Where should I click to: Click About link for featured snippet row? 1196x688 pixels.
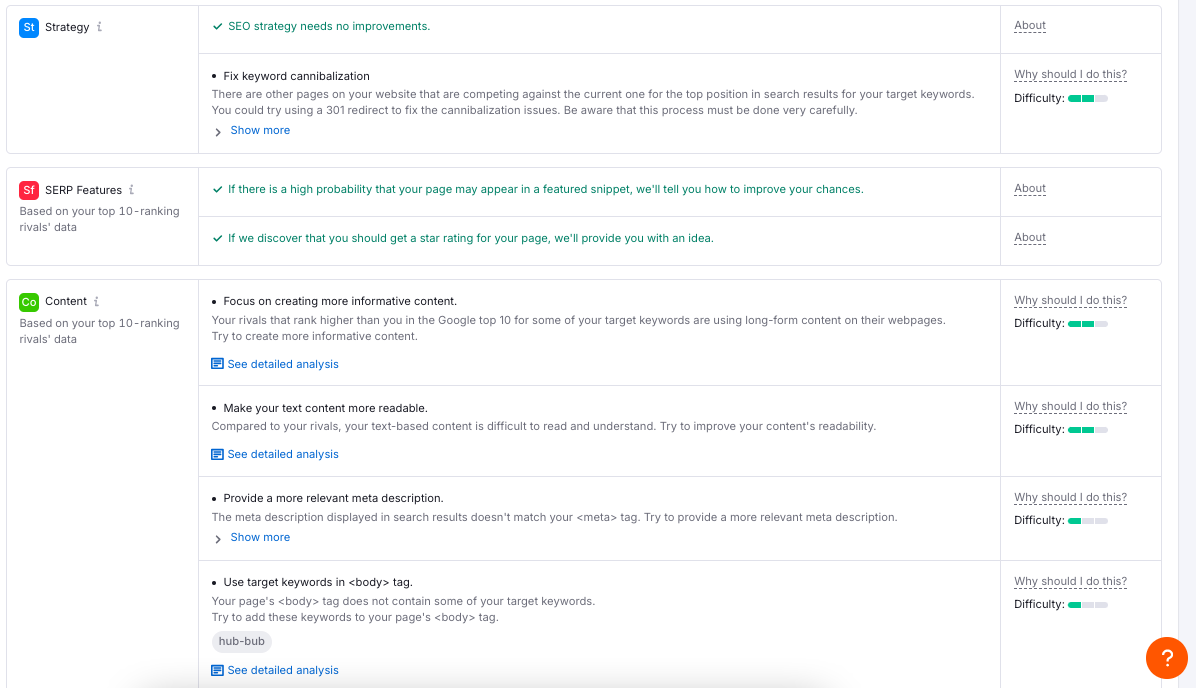coord(1029,188)
